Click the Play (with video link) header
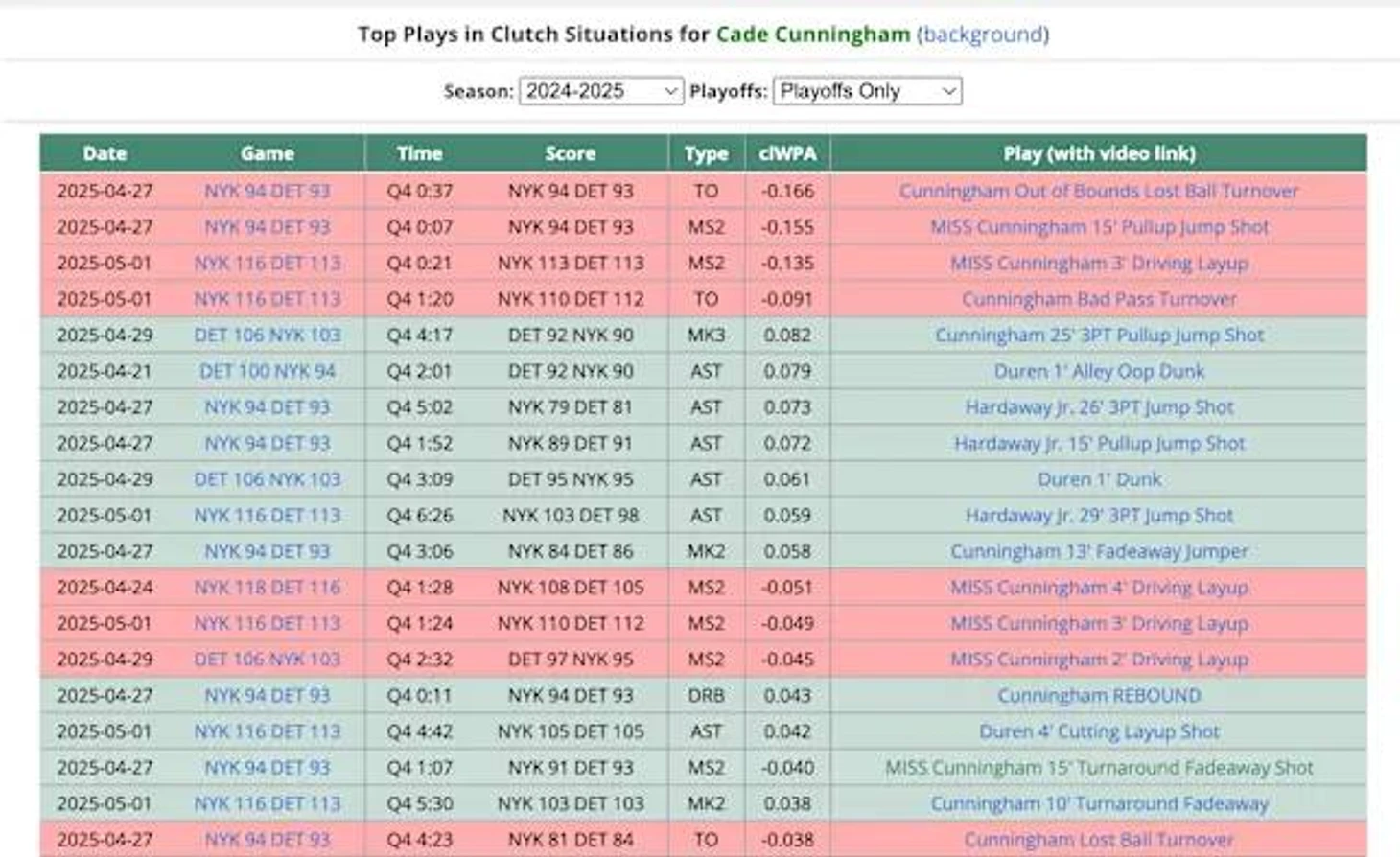The image size is (1400, 857). pyautogui.click(x=1099, y=153)
